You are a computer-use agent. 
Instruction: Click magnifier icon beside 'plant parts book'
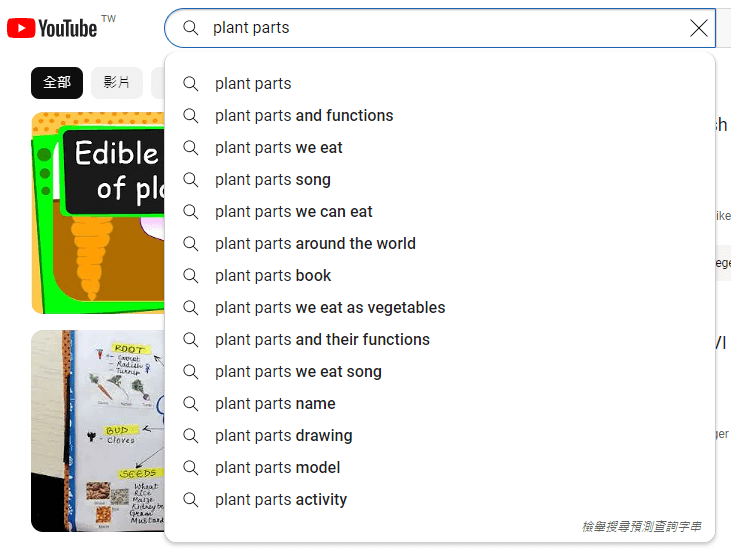click(191, 276)
